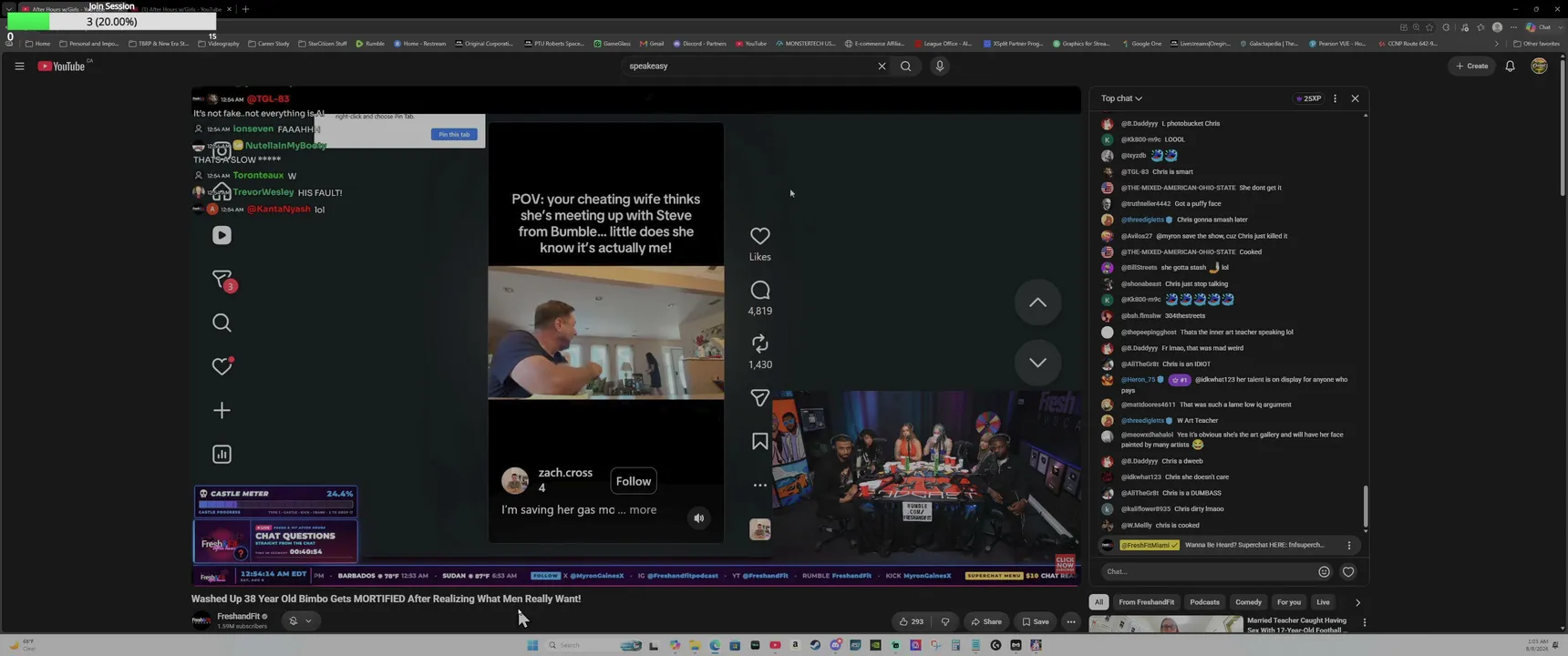Viewport: 1568px width, 656px height.
Task: Open the FreshandFit channel name link
Action: coord(239,617)
